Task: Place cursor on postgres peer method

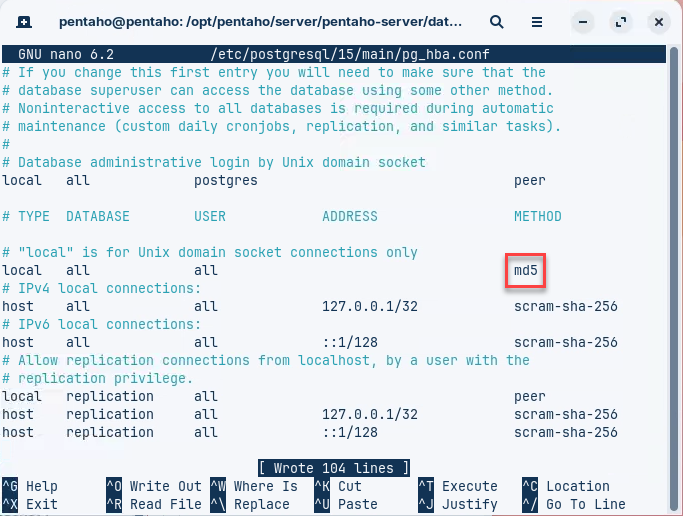Action: click(530, 180)
